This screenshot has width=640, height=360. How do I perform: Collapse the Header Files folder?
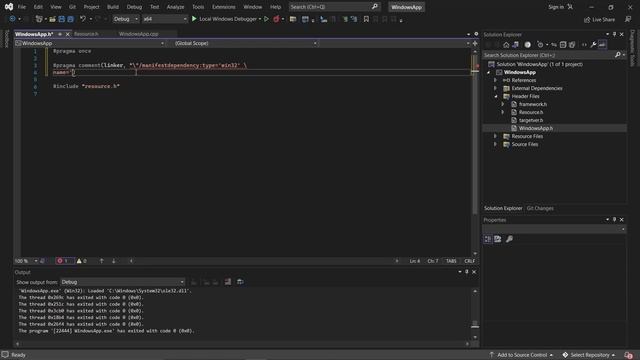click(496, 96)
